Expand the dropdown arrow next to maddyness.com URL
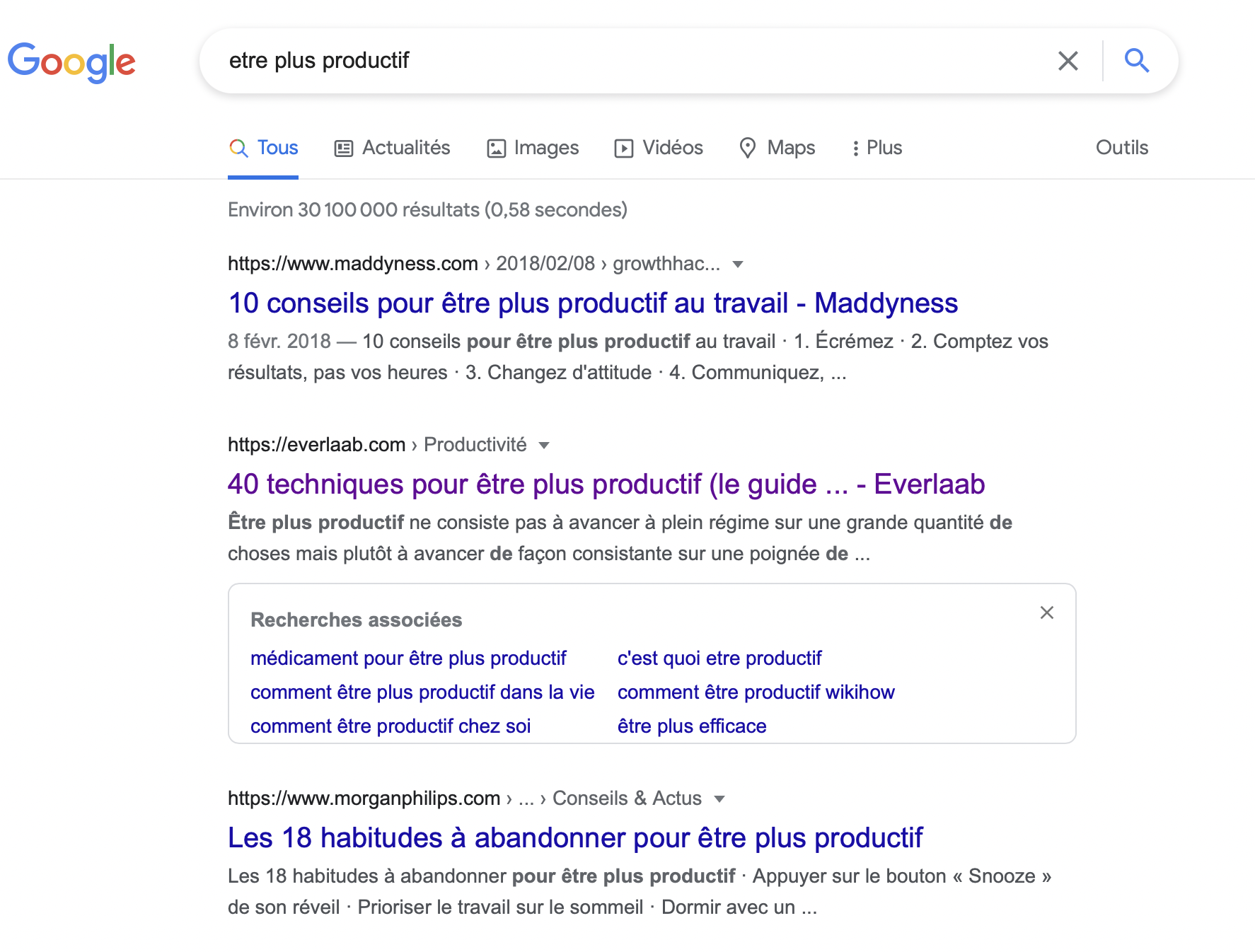 coord(738,265)
